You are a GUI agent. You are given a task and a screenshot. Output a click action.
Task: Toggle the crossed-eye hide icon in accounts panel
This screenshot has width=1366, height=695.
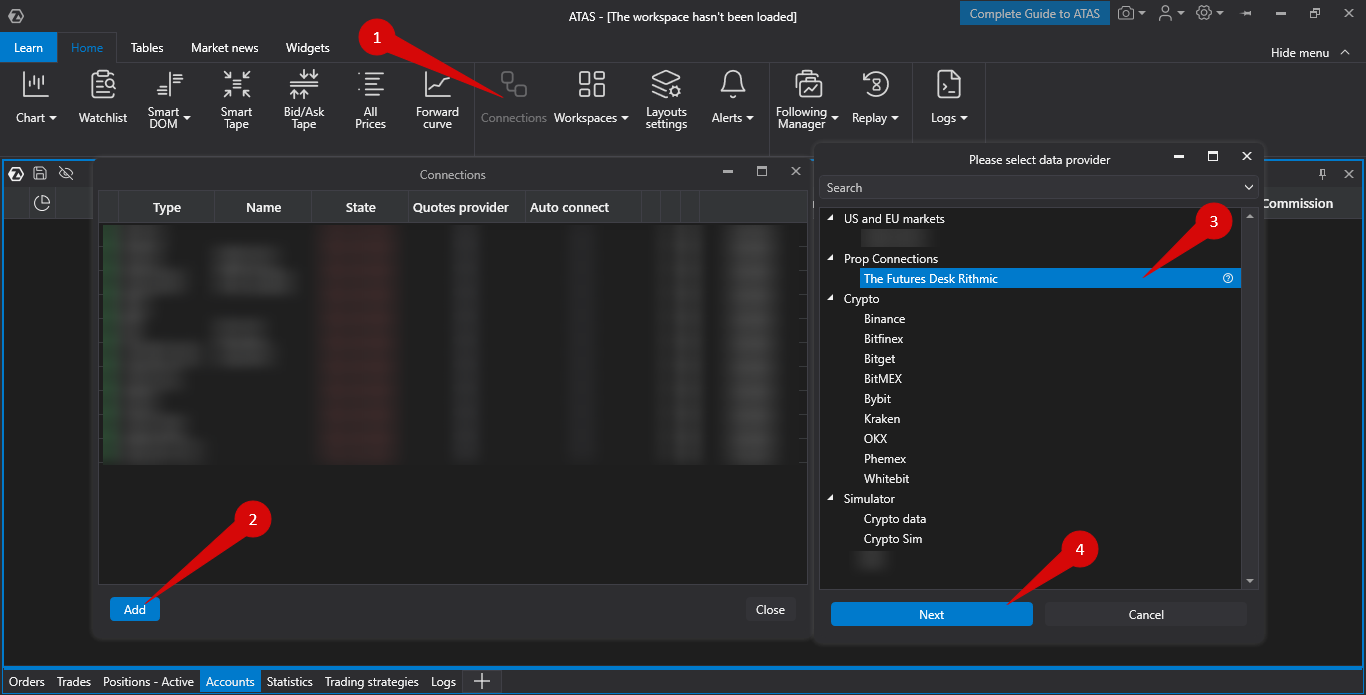[66, 174]
